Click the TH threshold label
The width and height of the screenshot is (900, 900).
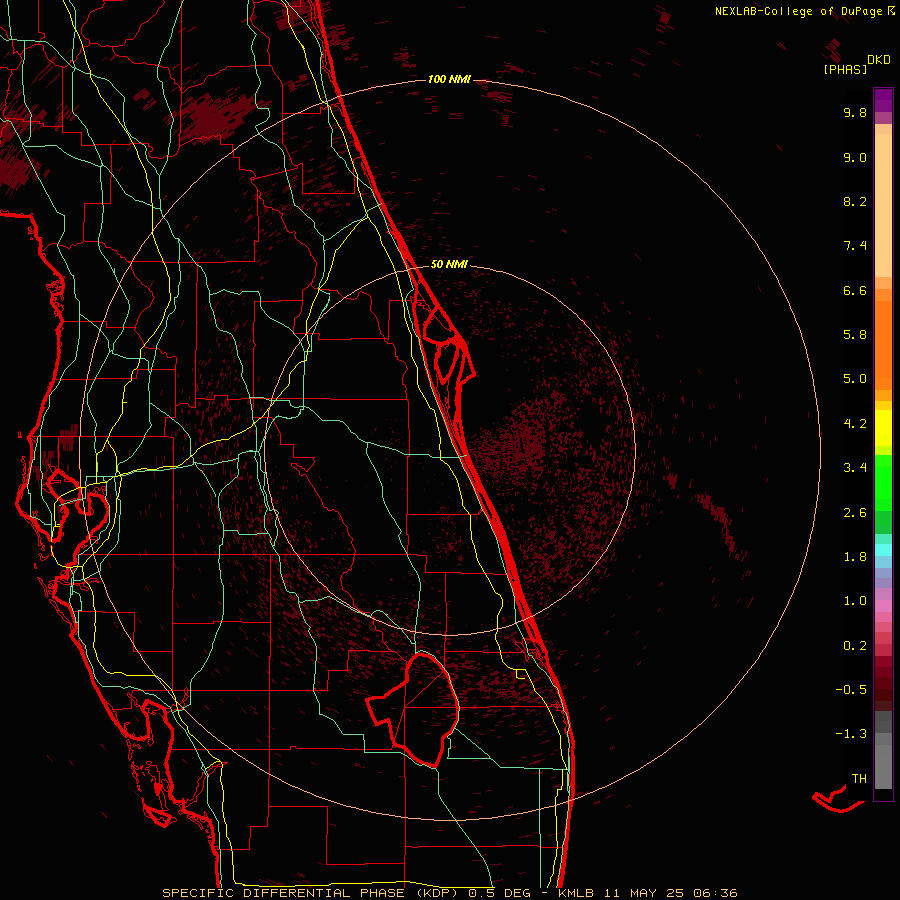[x=859, y=779]
